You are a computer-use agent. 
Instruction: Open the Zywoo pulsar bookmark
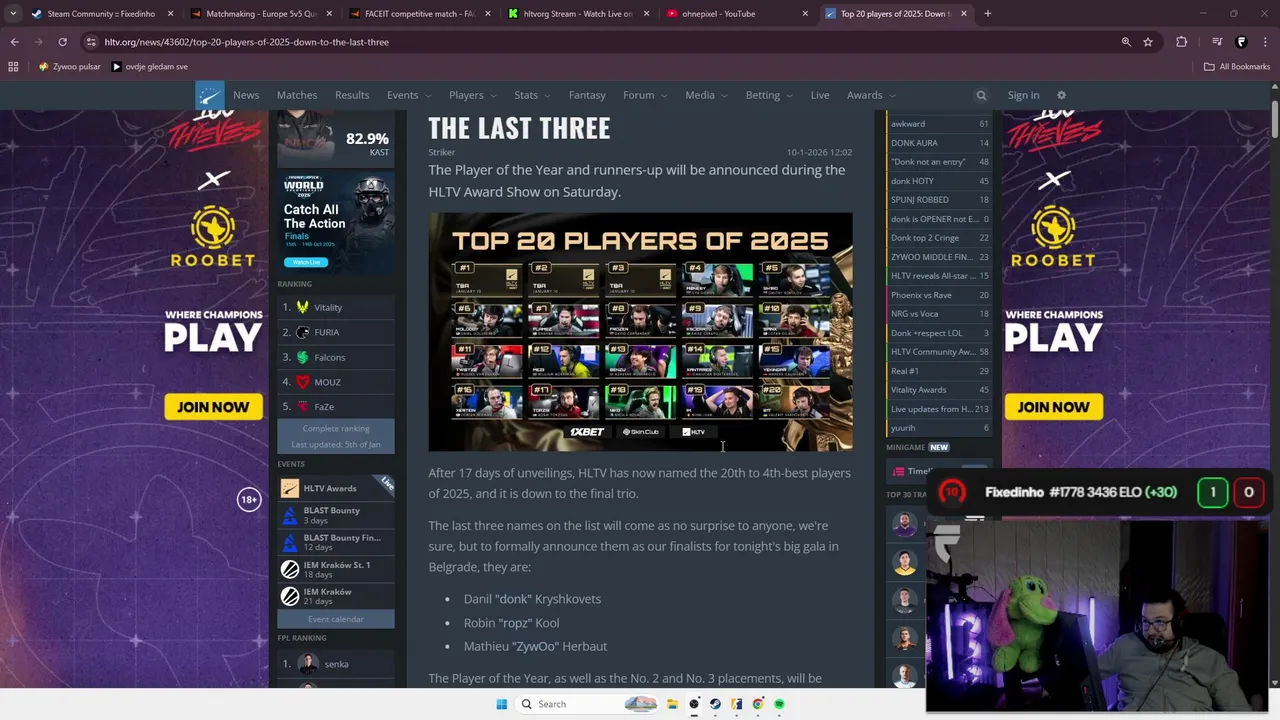[69, 67]
